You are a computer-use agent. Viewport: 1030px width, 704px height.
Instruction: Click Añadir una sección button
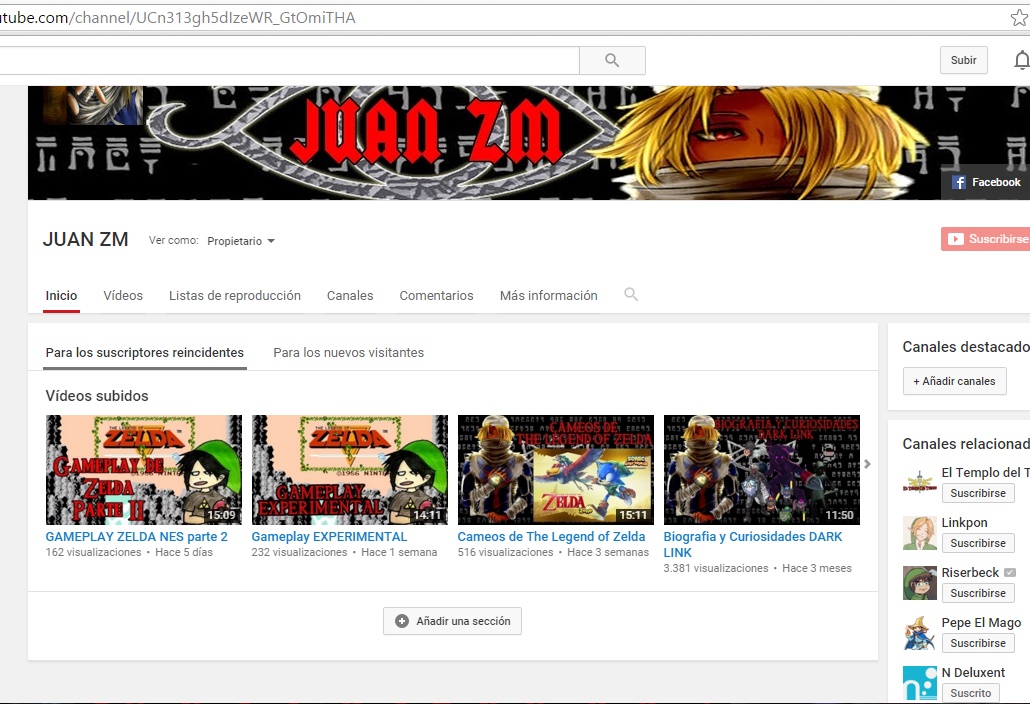(453, 621)
